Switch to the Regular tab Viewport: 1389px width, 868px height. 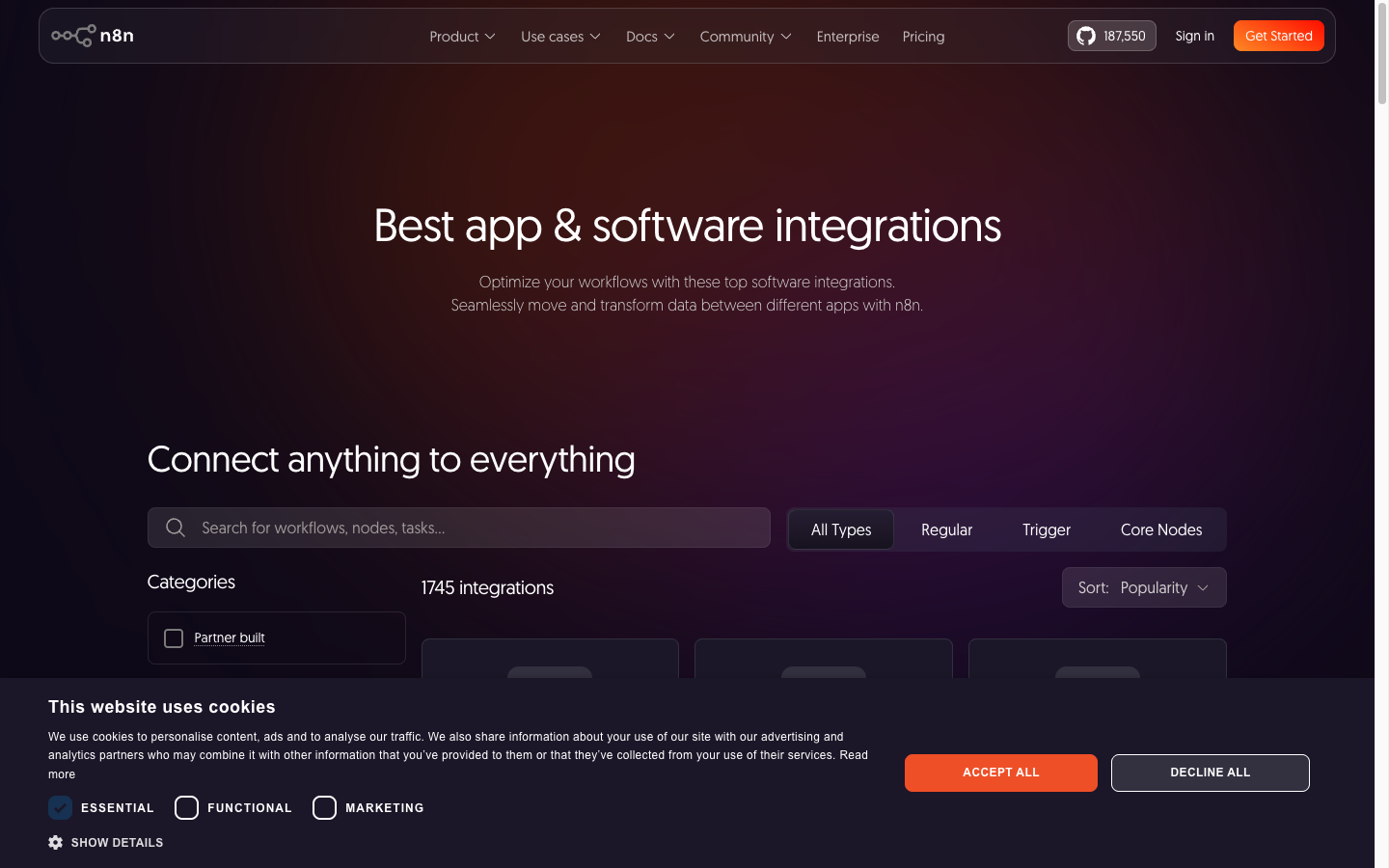coord(946,529)
